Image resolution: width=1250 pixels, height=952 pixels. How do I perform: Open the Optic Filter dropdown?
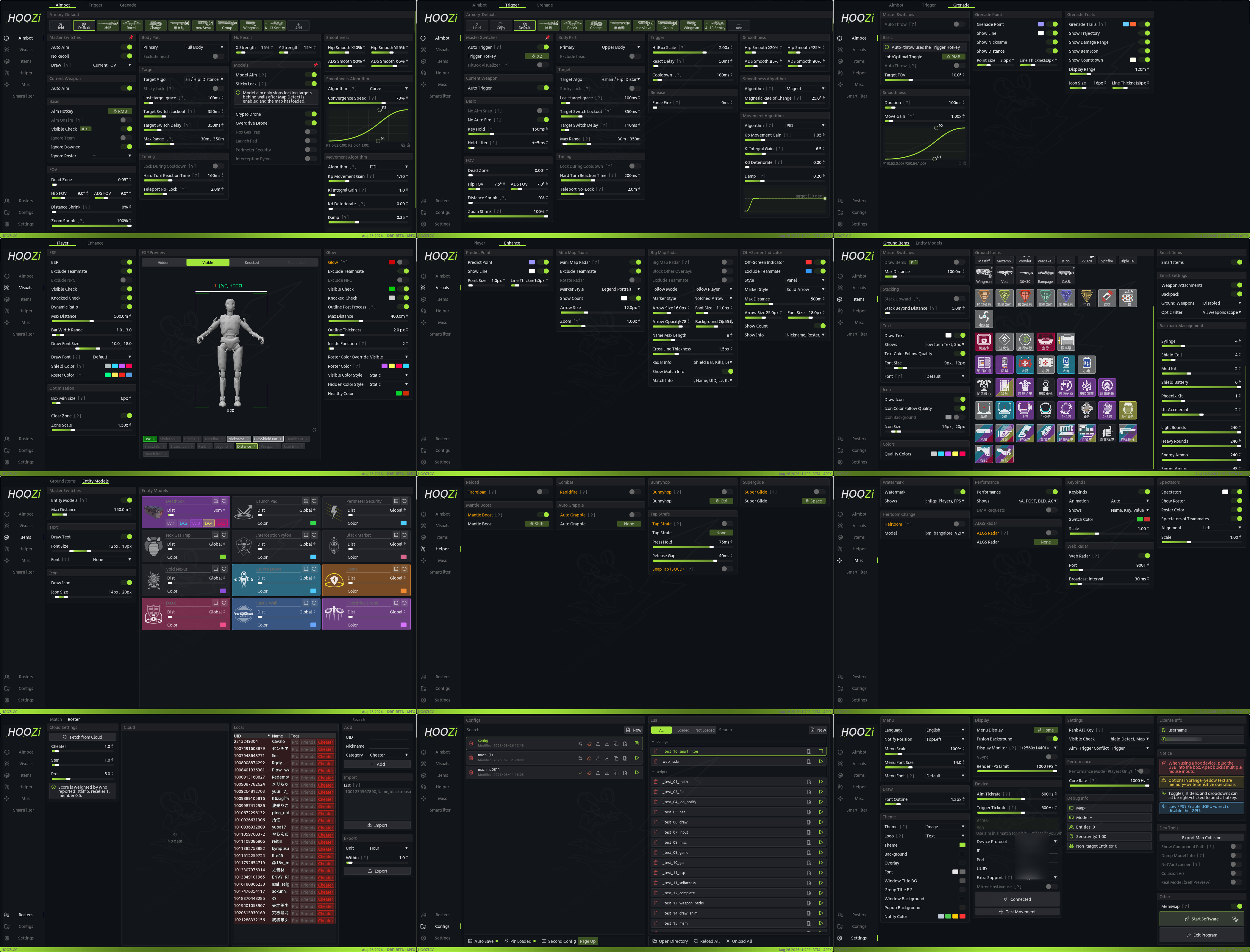click(1222, 312)
